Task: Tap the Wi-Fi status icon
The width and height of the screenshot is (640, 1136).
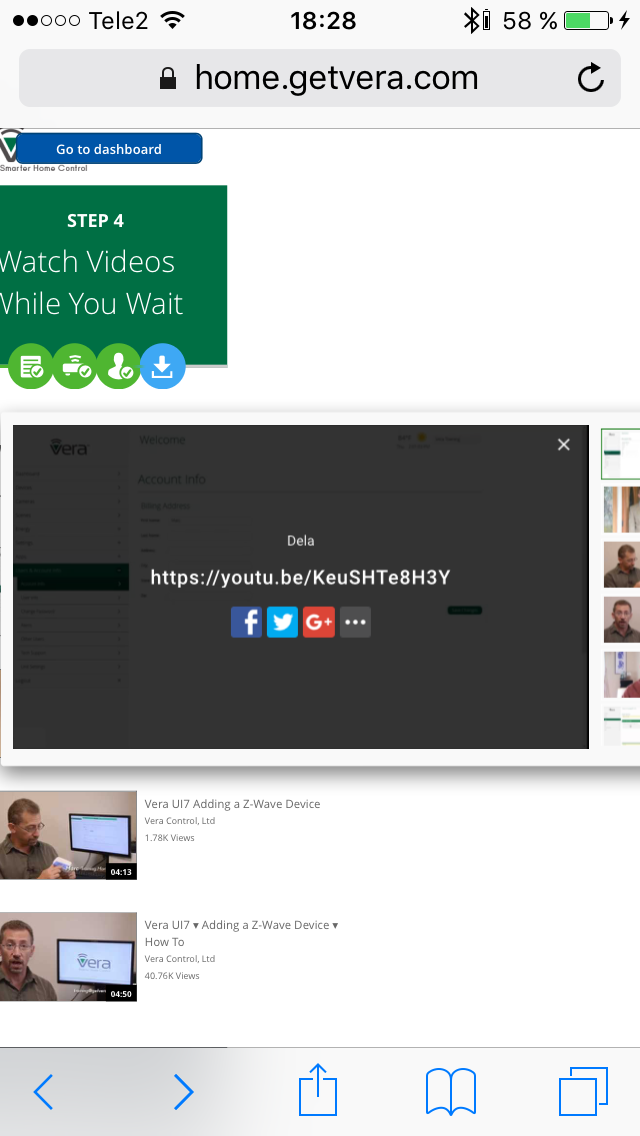Action: click(173, 20)
